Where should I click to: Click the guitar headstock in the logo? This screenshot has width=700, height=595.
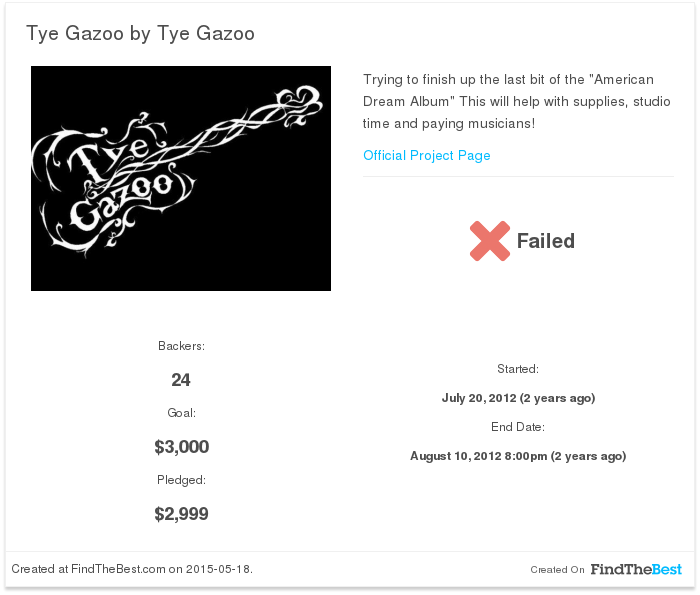[298, 105]
